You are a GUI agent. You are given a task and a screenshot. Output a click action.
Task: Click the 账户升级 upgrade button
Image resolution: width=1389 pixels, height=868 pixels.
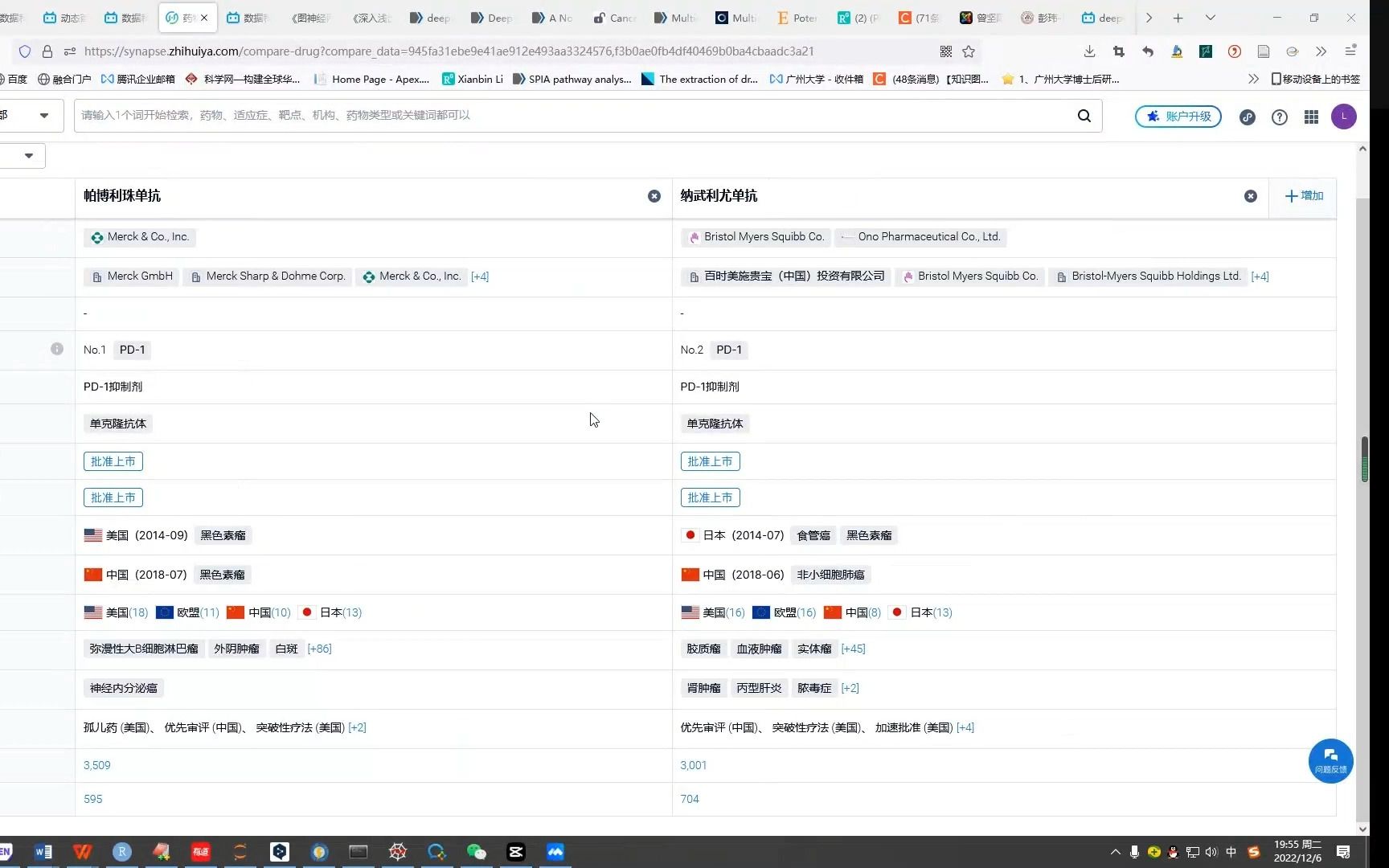1178,117
